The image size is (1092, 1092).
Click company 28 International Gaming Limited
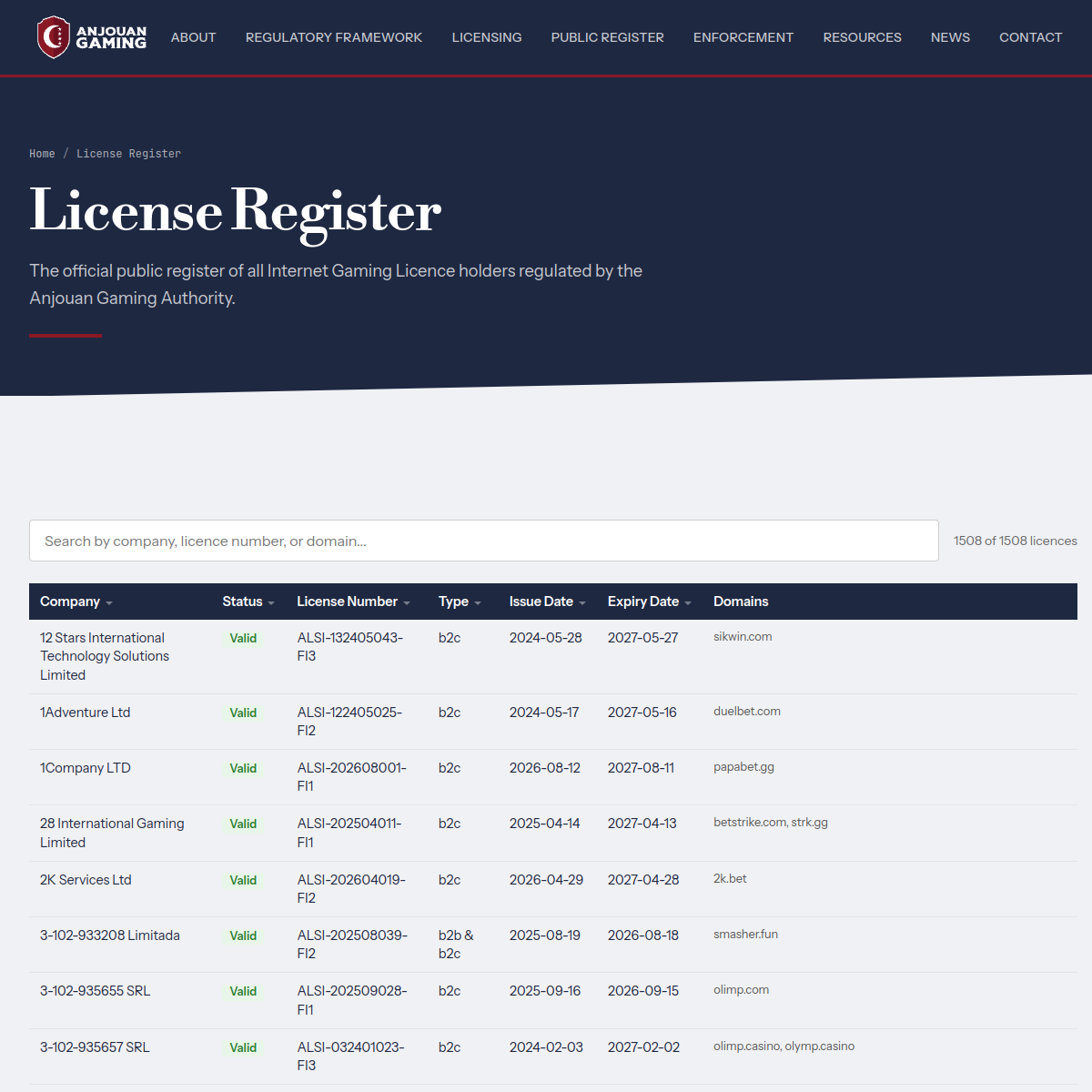tap(112, 833)
